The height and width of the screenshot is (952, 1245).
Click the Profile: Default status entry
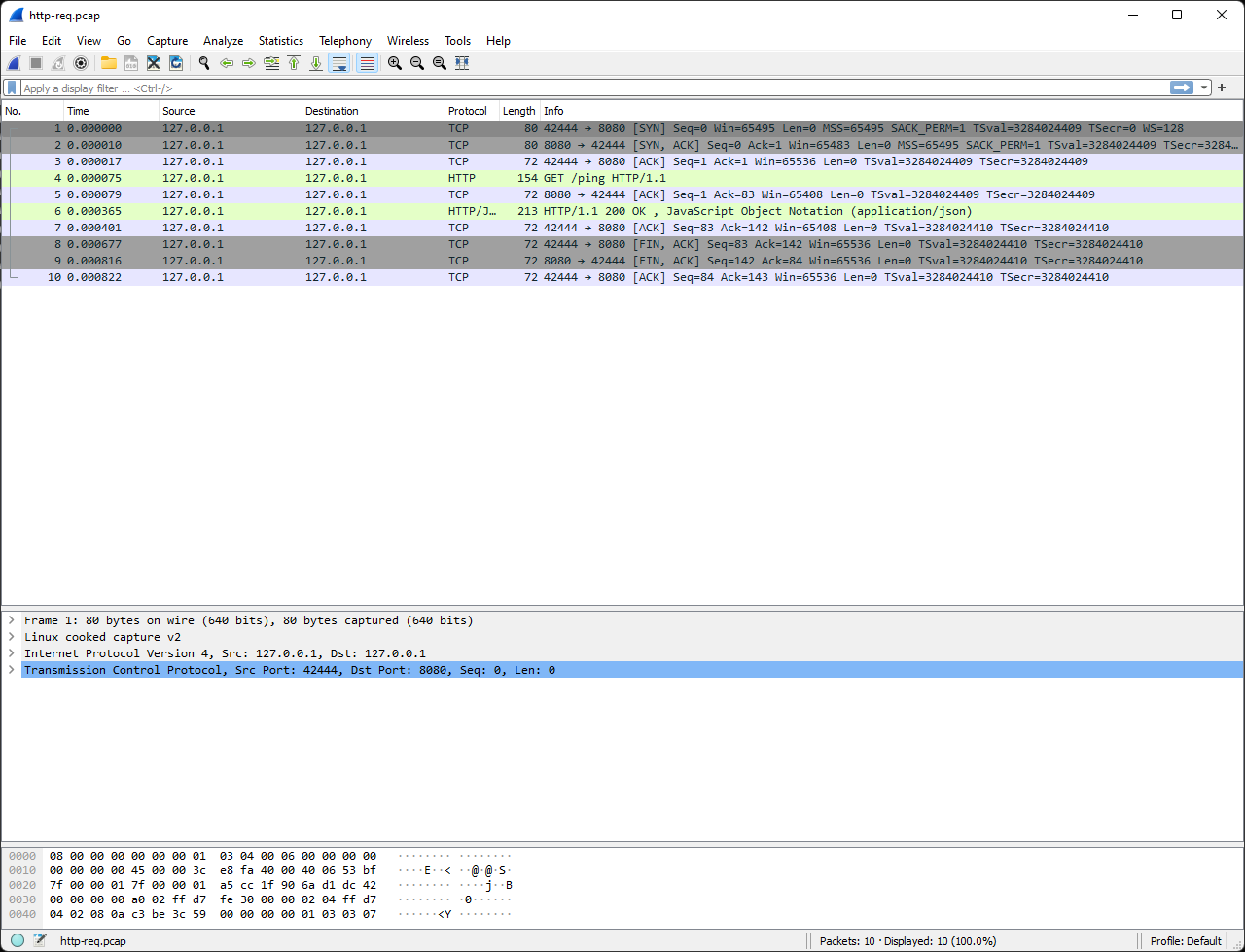pos(1186,941)
